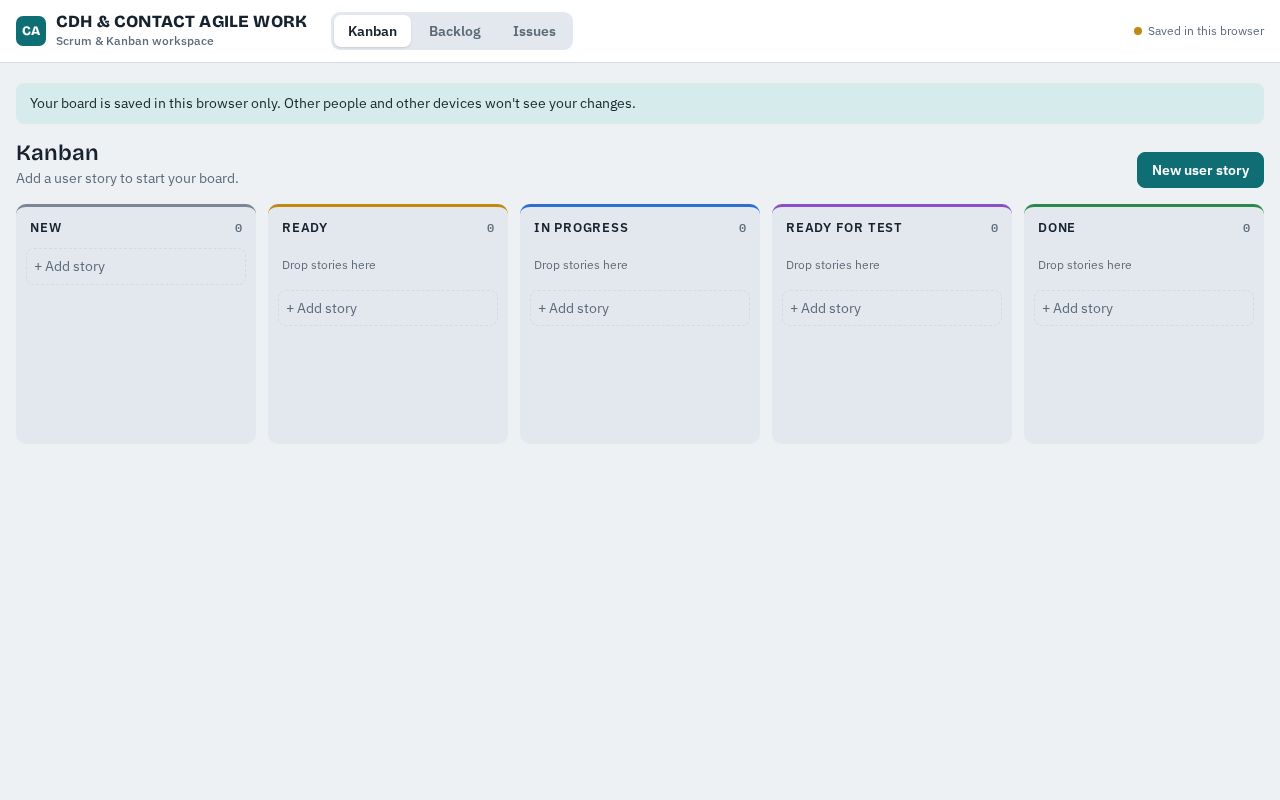Switch to the Kanban tab
Image resolution: width=1280 pixels, height=800 pixels.
point(372,31)
